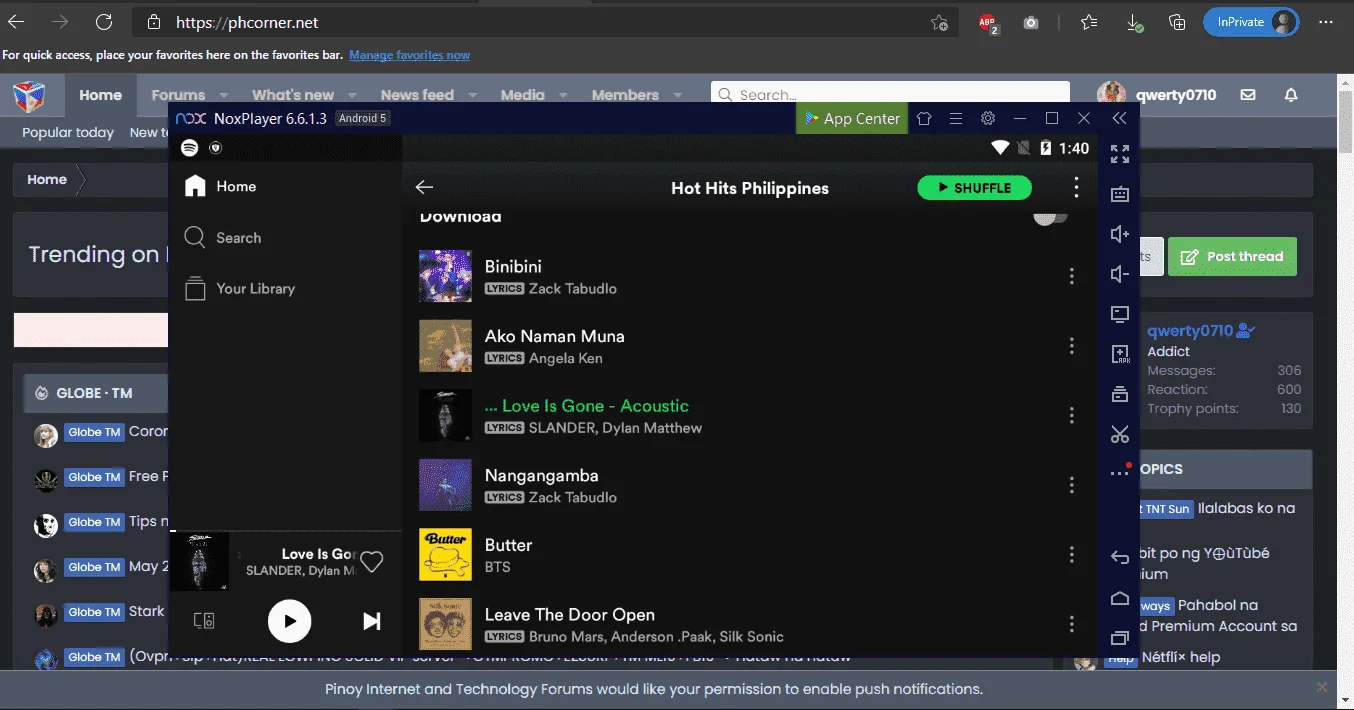Open options for Ako Naman Muna
This screenshot has width=1354, height=710.
pos(1071,346)
